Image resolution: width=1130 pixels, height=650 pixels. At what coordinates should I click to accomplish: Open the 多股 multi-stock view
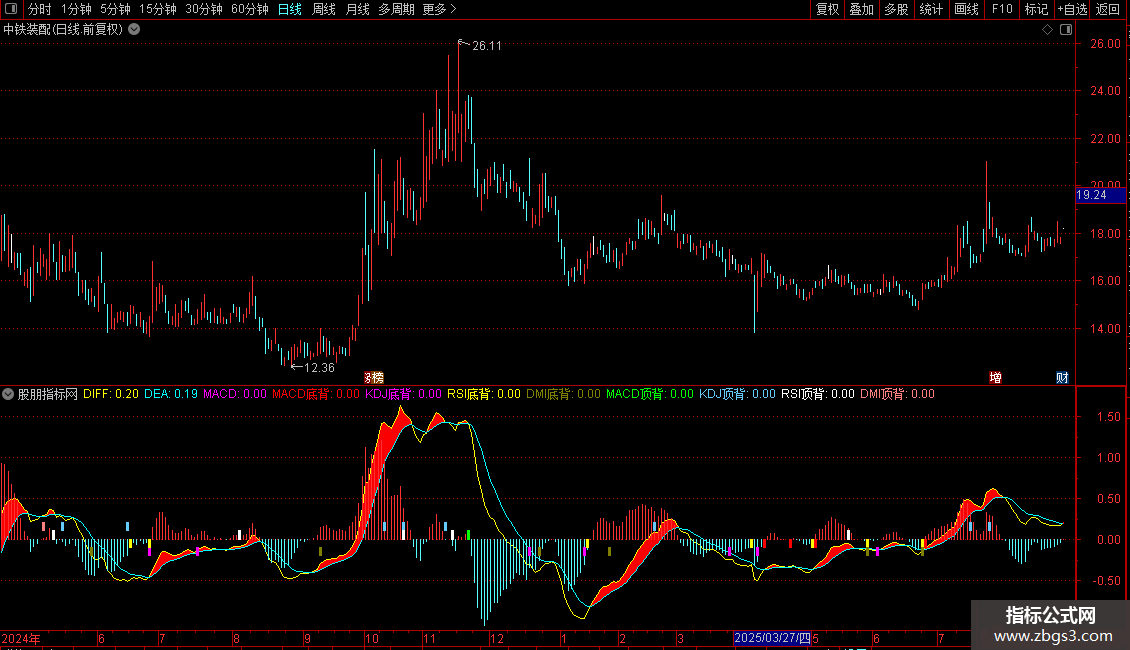pyautogui.click(x=896, y=9)
